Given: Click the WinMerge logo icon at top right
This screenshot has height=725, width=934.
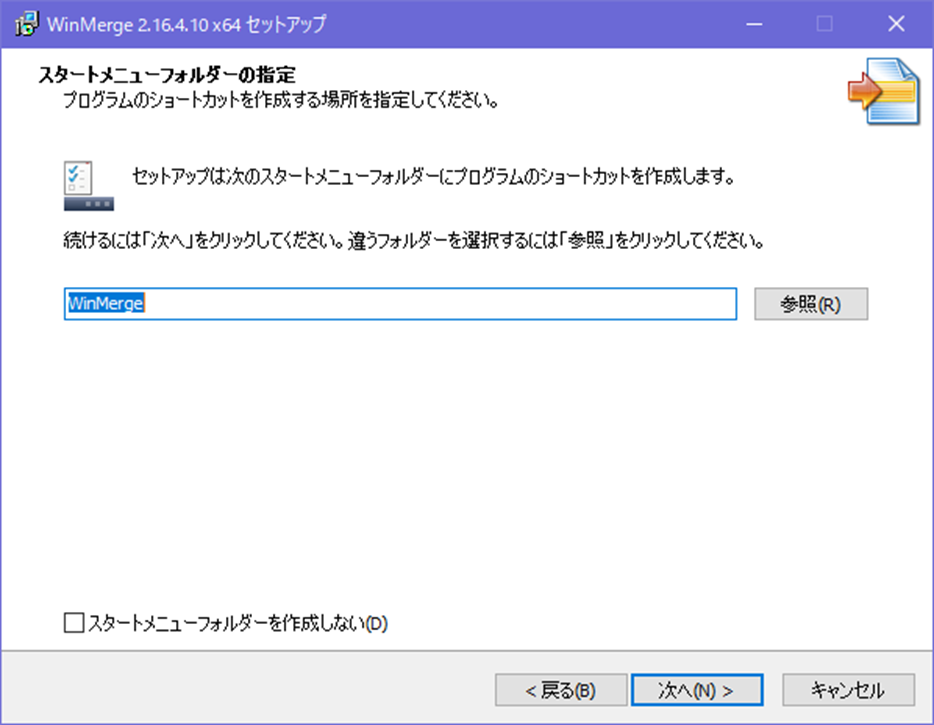Looking at the screenshot, I should [x=884, y=91].
